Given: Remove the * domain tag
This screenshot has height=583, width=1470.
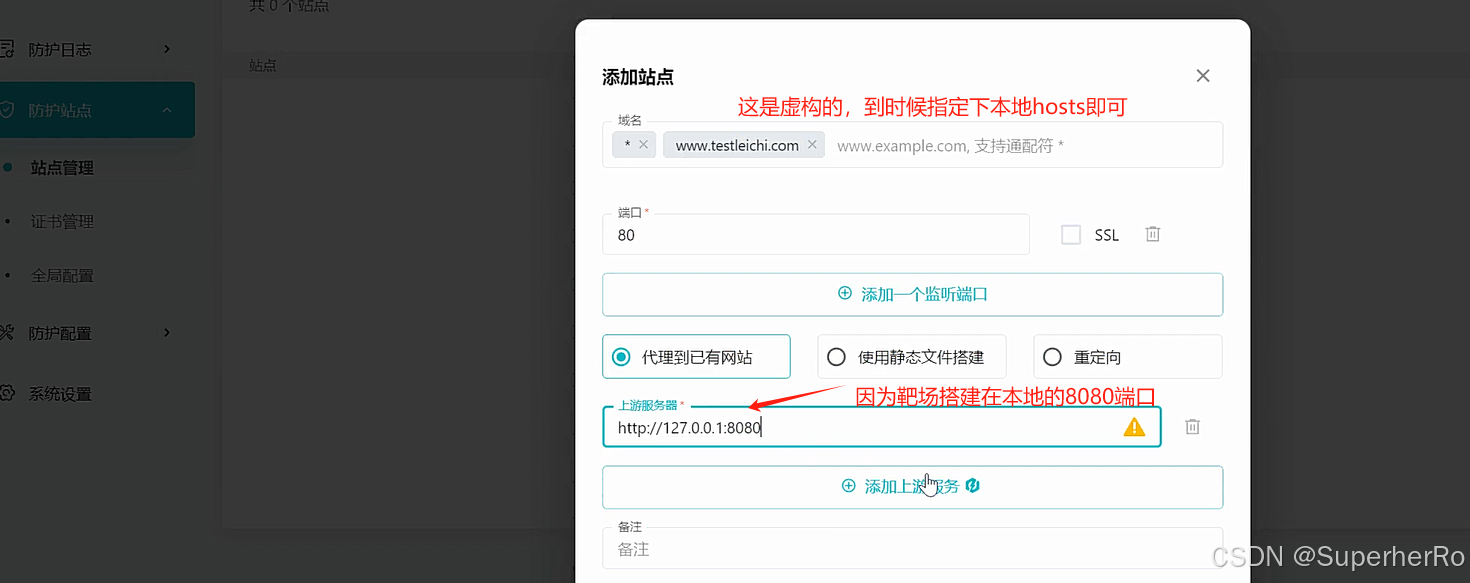Looking at the screenshot, I should [643, 145].
